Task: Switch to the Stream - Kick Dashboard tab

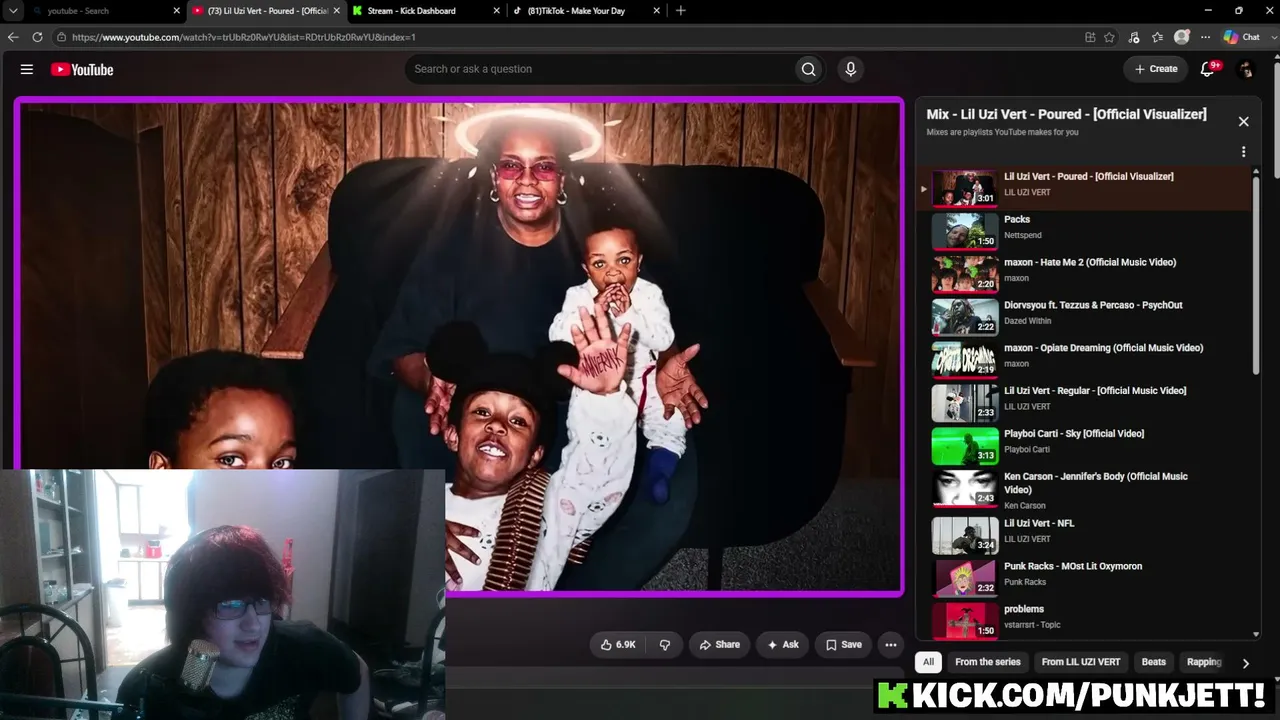Action: (426, 11)
